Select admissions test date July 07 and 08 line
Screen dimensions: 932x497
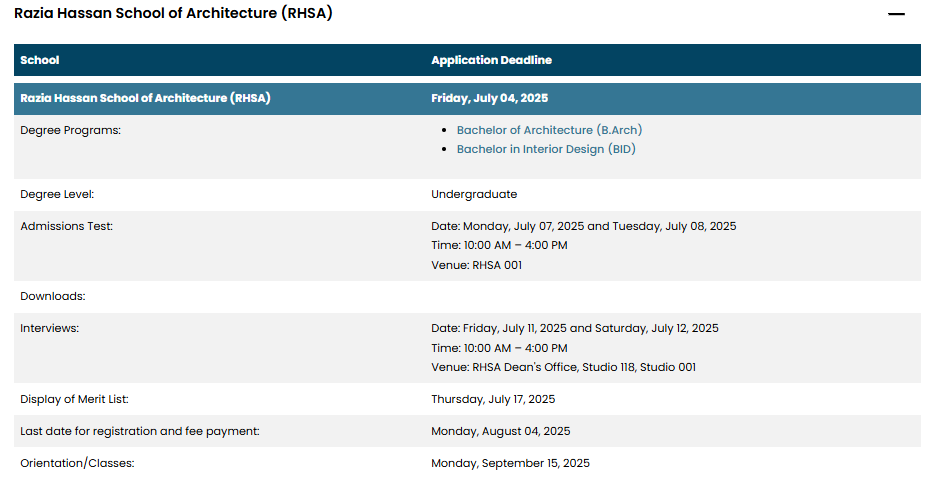584,227
